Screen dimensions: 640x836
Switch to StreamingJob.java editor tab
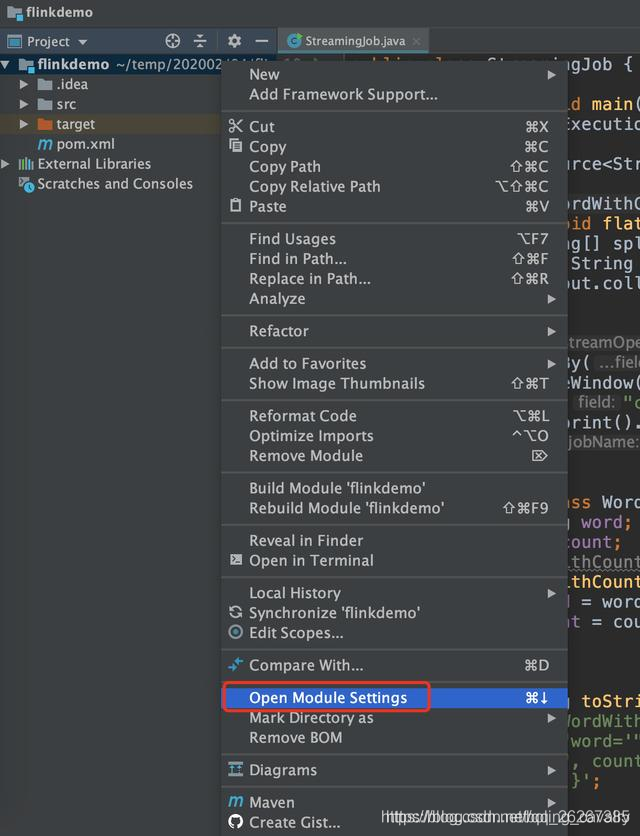[x=355, y=41]
